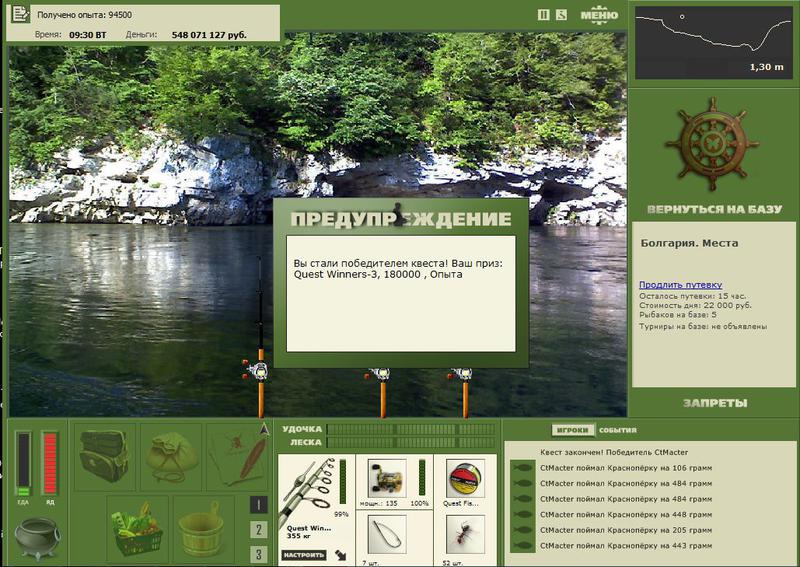The image size is (800, 567).
Task: Click the НАСТРОИТЬ button
Action: point(304,555)
